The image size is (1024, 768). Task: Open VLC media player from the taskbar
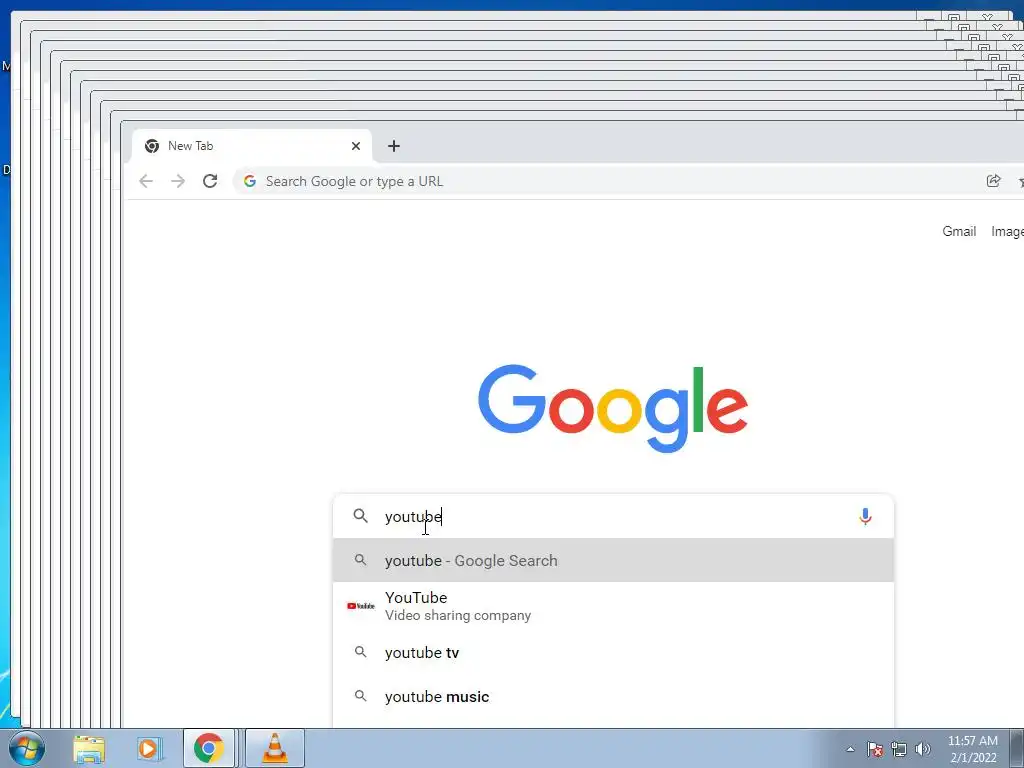274,748
